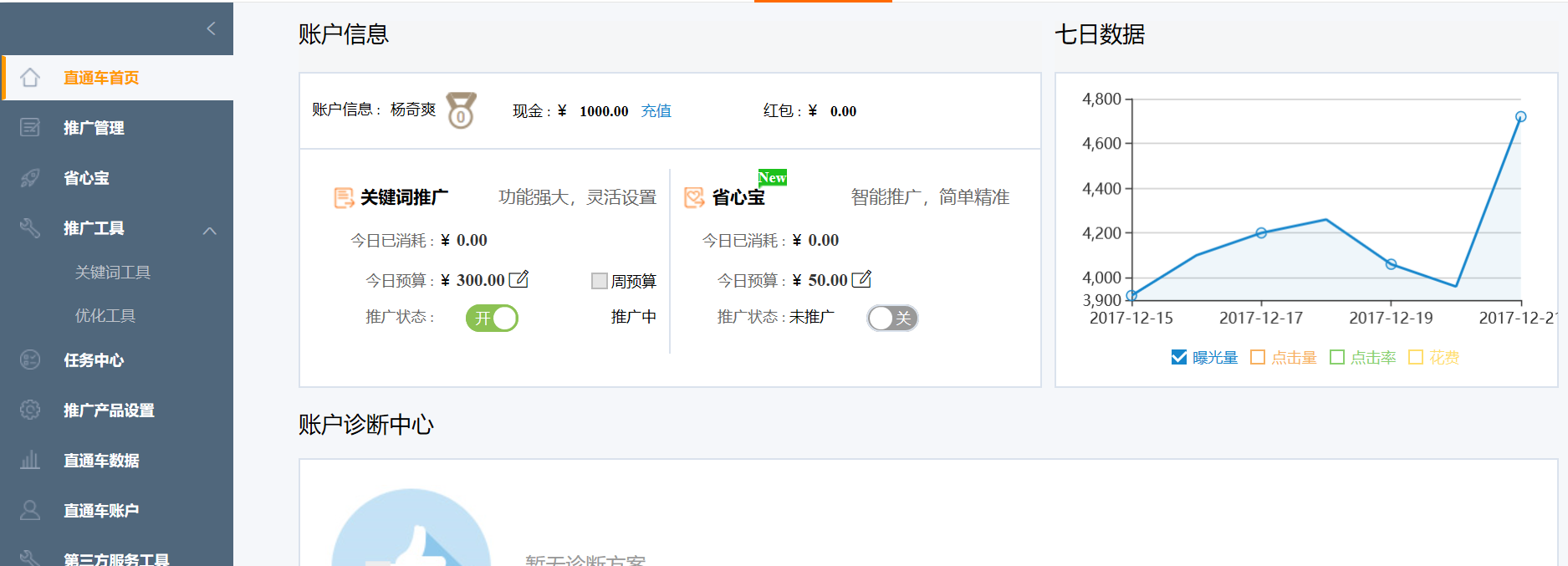
Task: Click the 账户诊断中心 section heading
Action: click(366, 425)
